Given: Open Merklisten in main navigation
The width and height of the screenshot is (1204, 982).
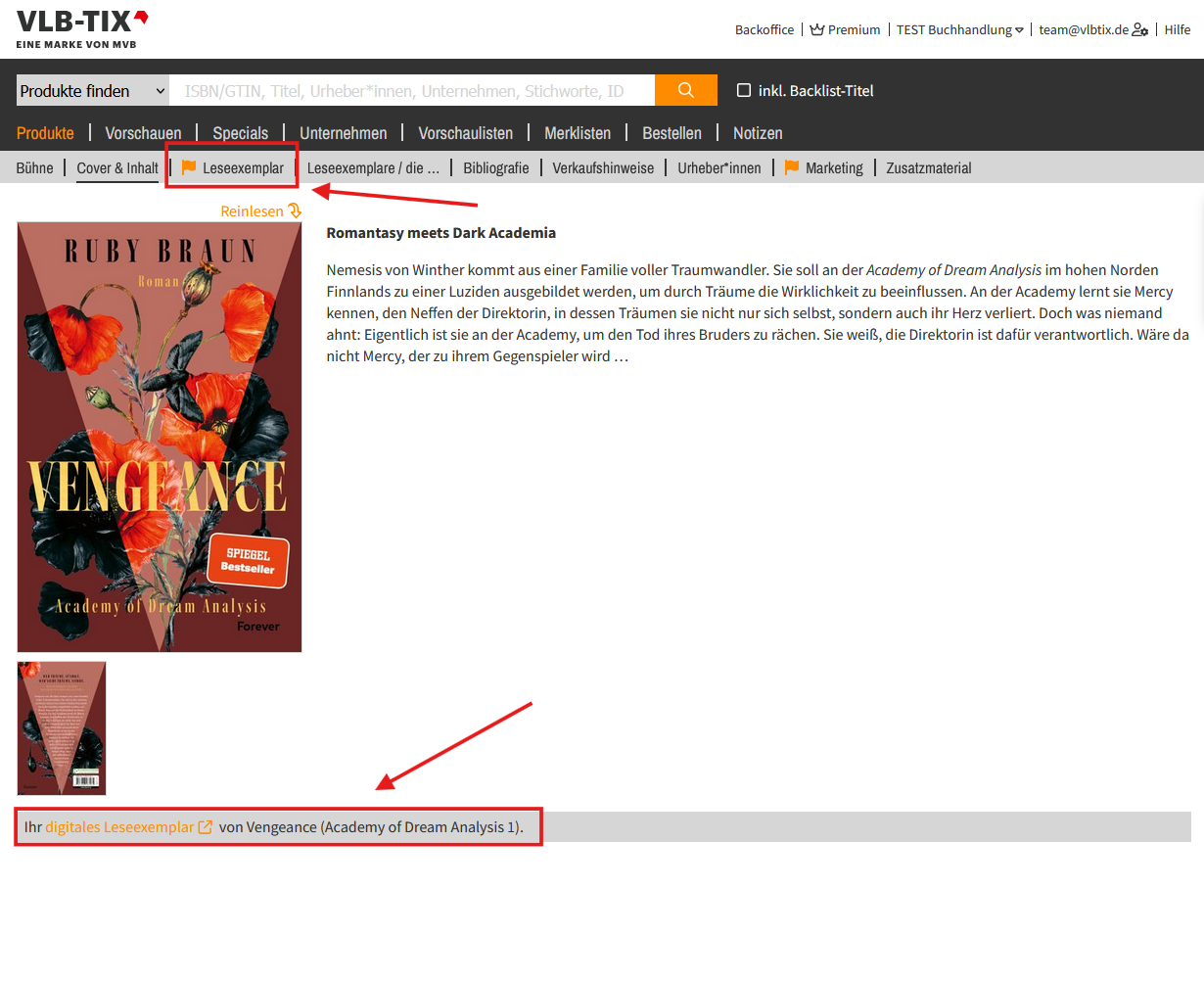Looking at the screenshot, I should coord(578,133).
